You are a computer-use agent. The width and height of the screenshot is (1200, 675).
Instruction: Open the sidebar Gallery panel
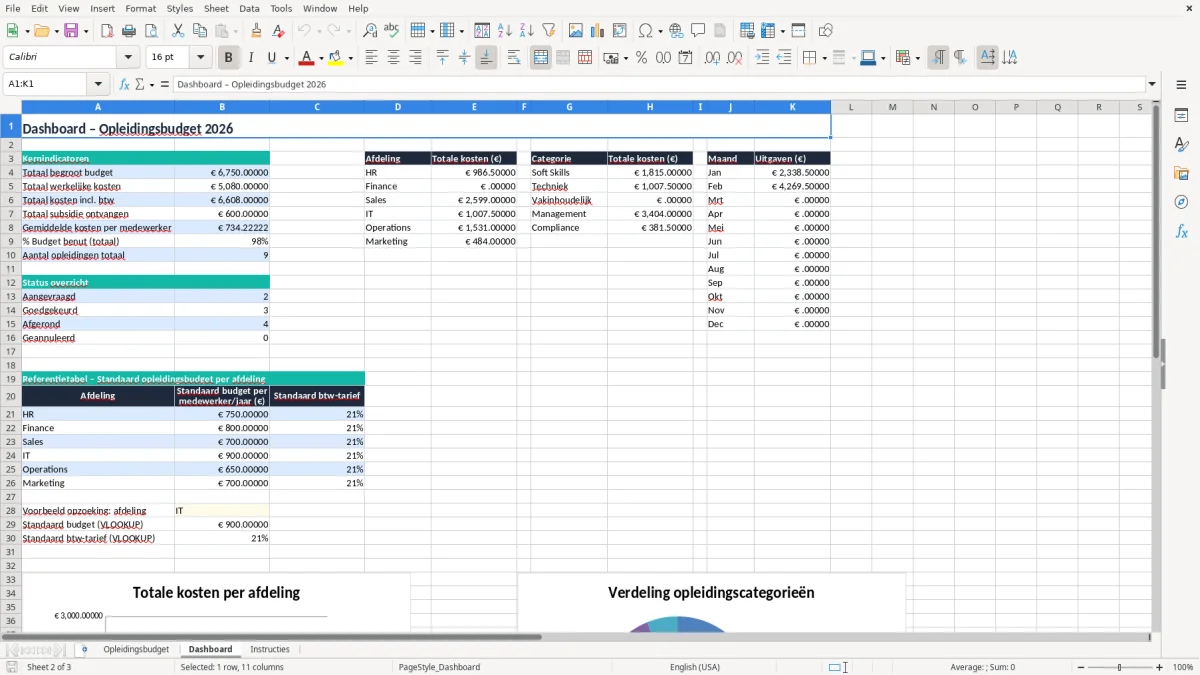[1181, 173]
